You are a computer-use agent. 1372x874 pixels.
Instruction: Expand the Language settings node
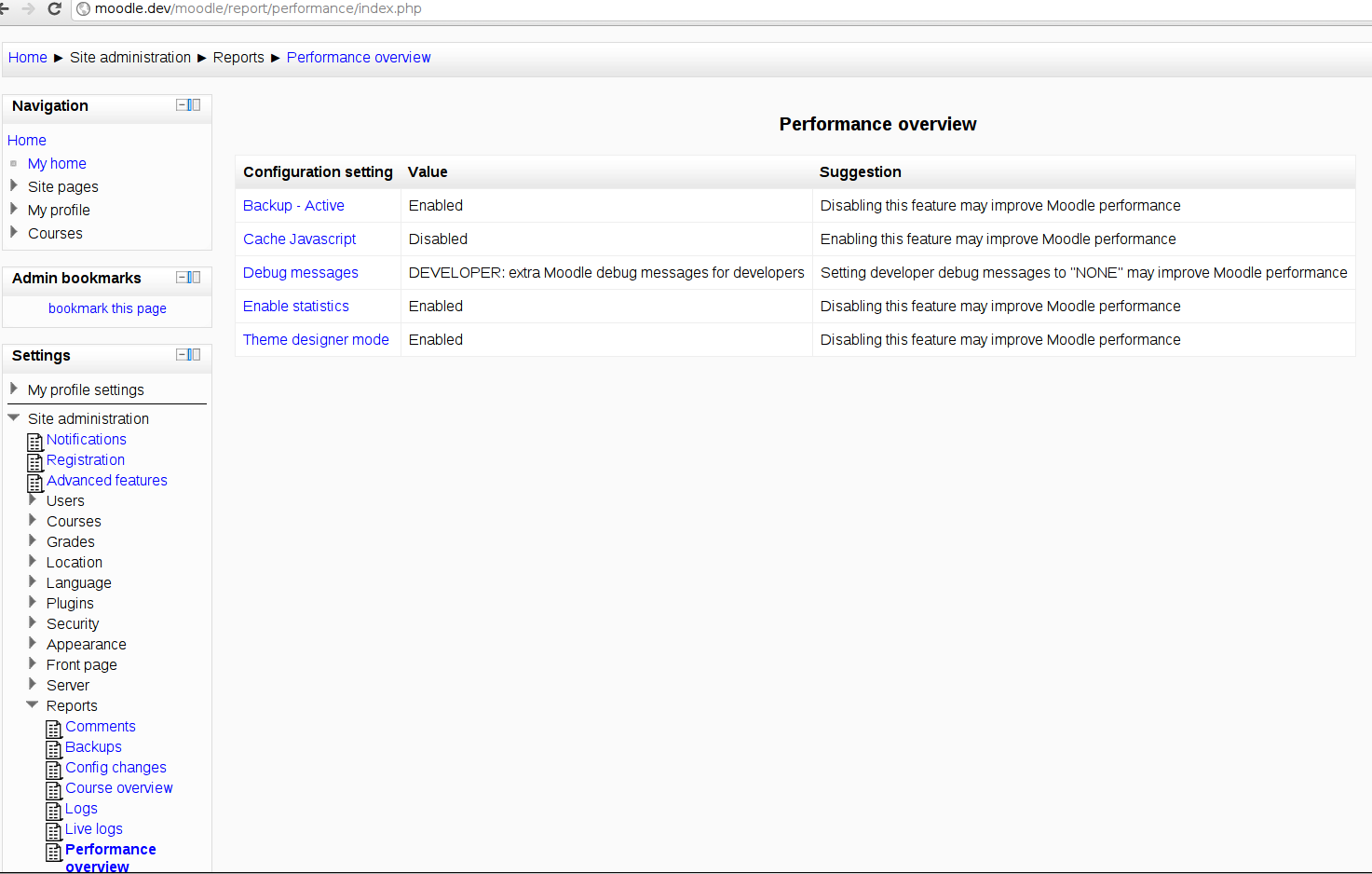coord(33,581)
